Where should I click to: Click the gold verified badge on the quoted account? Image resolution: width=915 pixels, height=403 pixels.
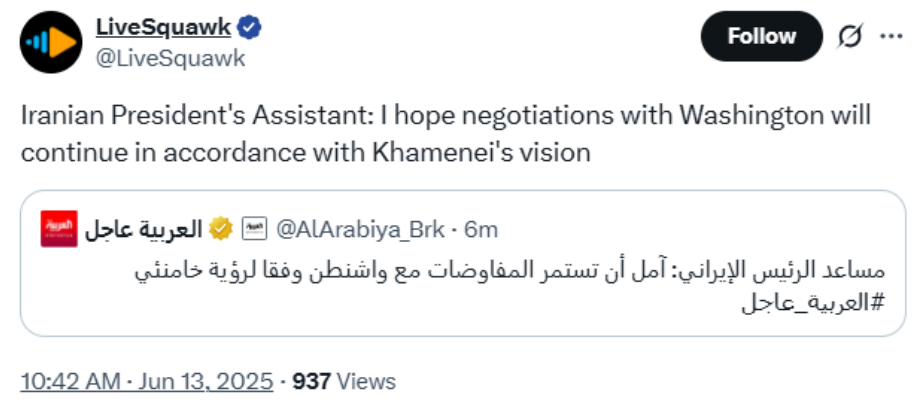(x=221, y=229)
